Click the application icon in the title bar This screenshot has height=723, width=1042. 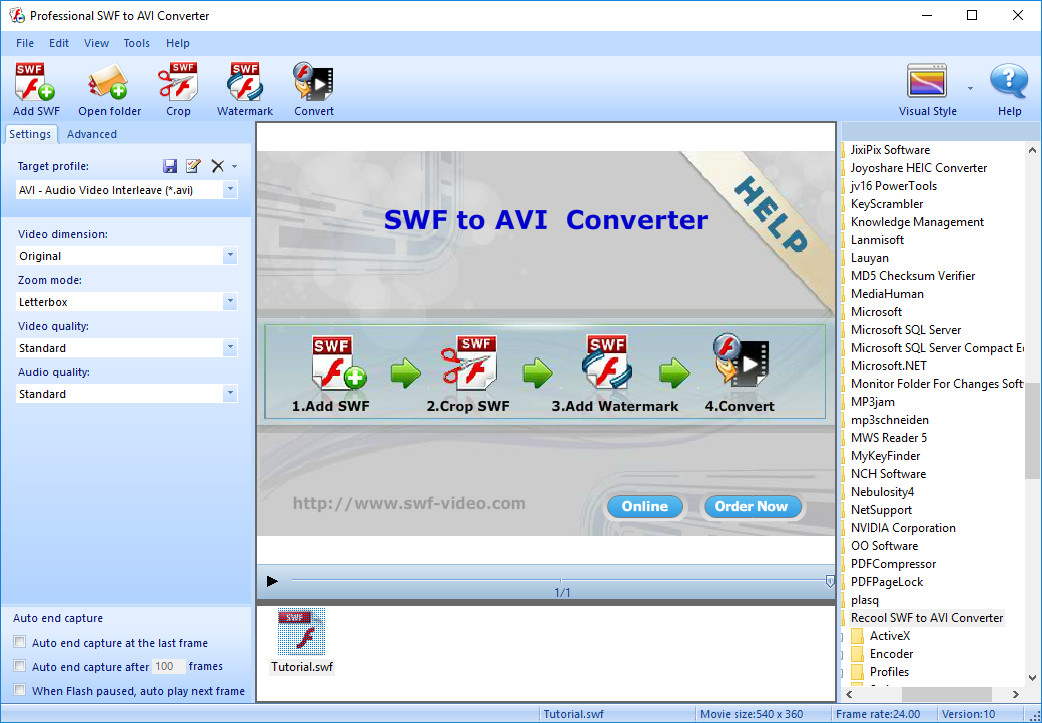coord(17,15)
